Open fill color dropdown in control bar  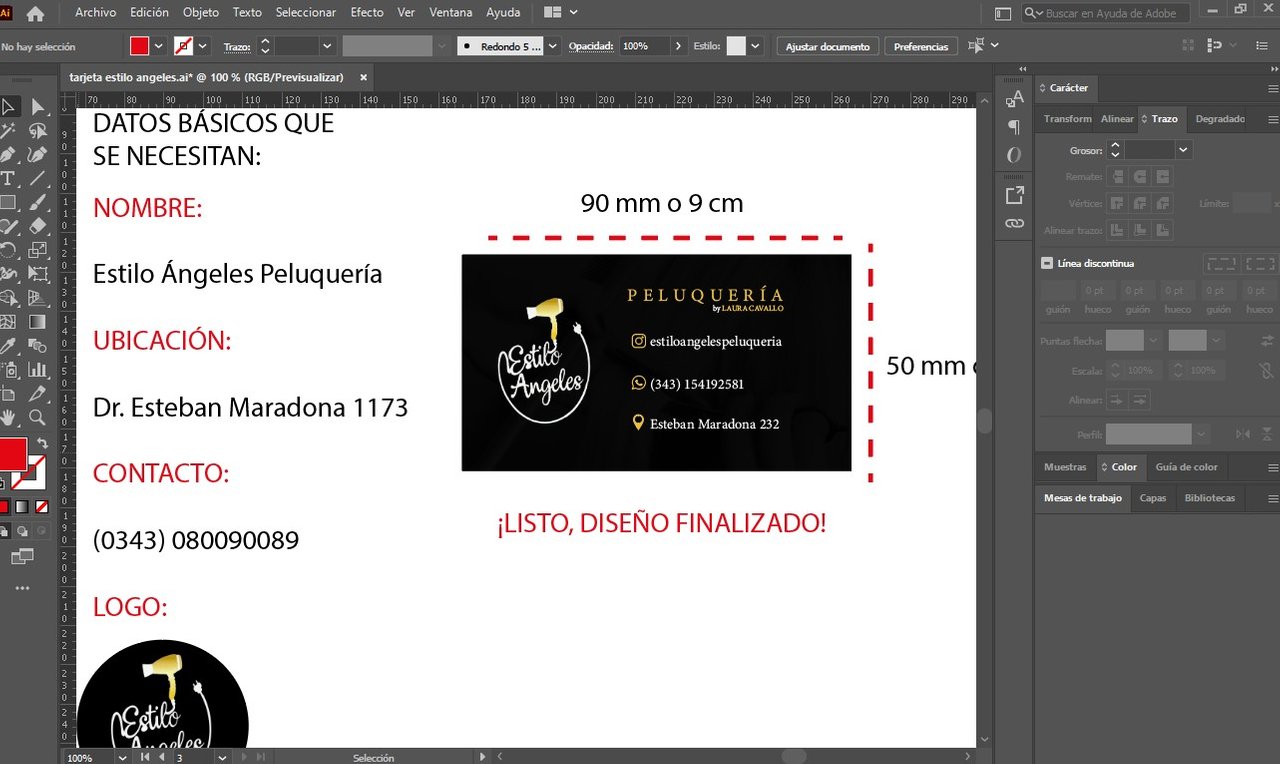pos(158,46)
